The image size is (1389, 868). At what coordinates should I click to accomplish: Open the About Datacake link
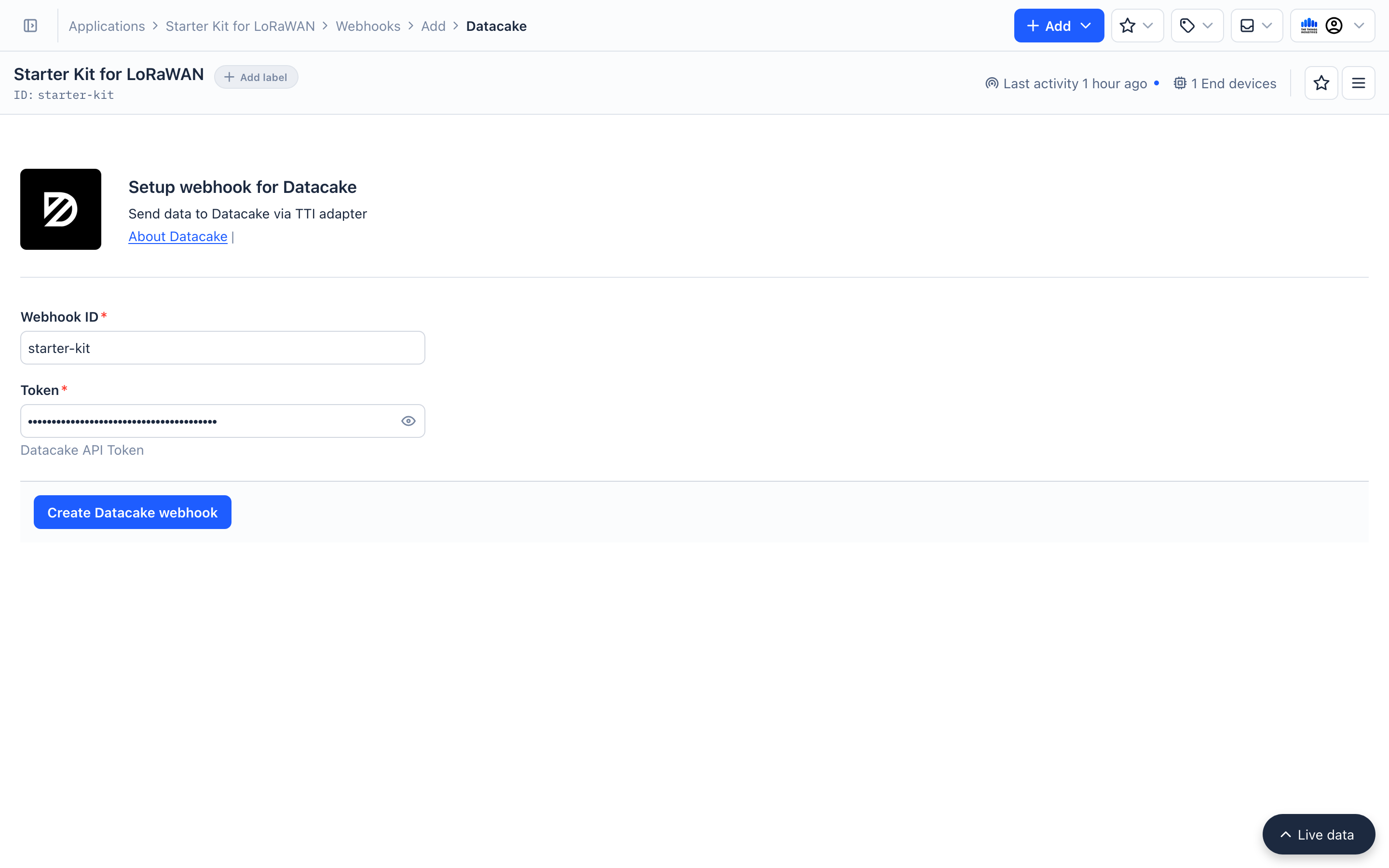178,236
